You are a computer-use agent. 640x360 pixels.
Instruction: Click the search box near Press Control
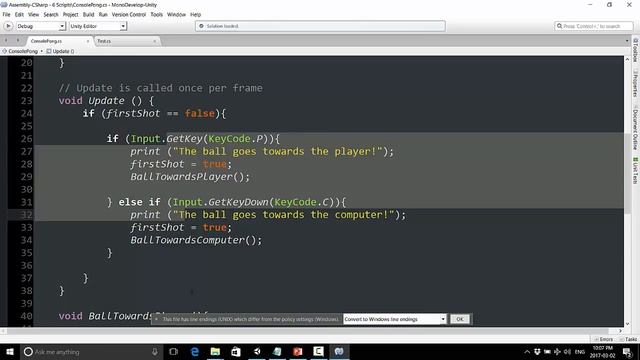593,26
